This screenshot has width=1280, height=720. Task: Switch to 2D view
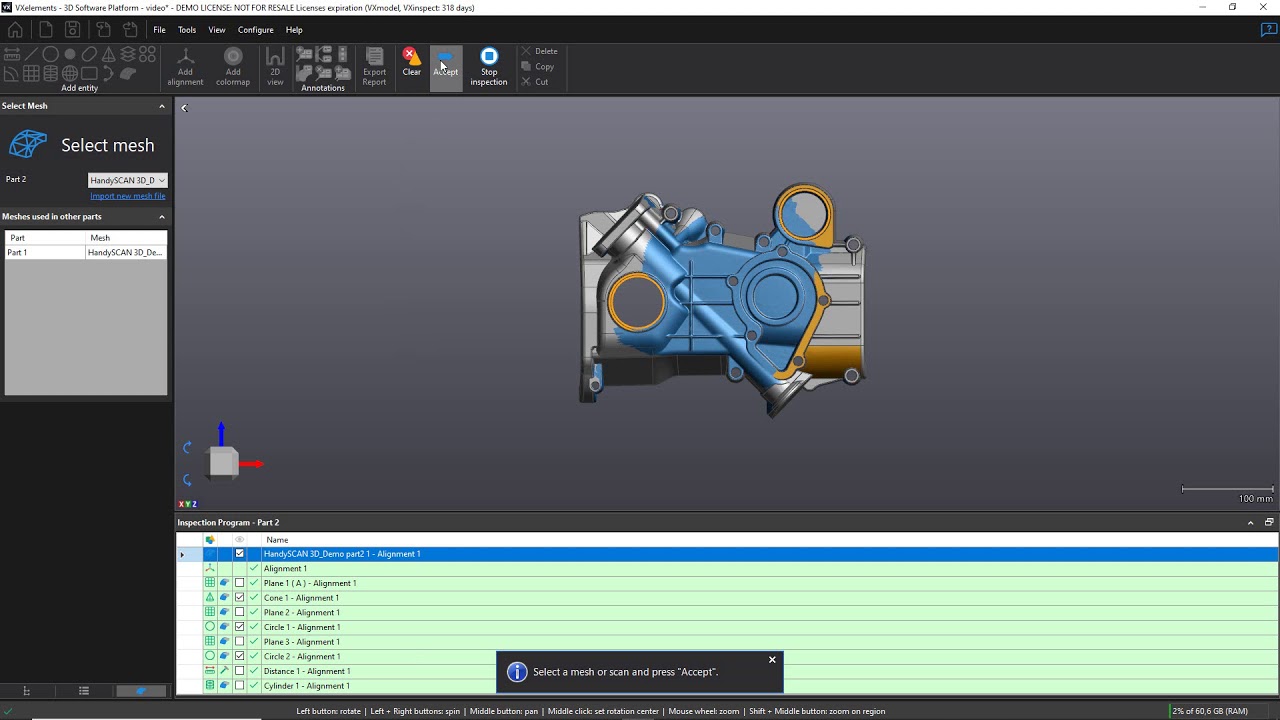click(275, 64)
